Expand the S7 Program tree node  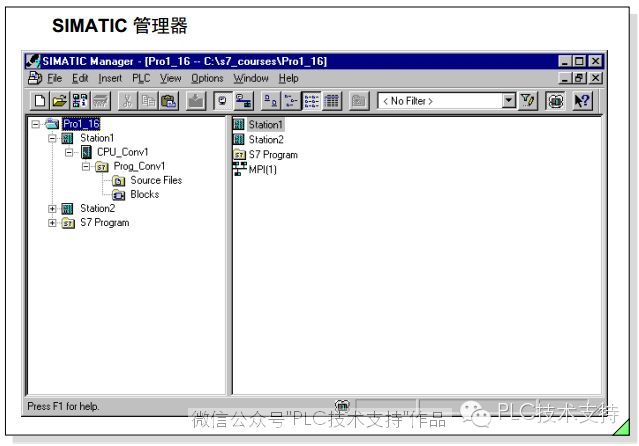pyautogui.click(x=52, y=223)
